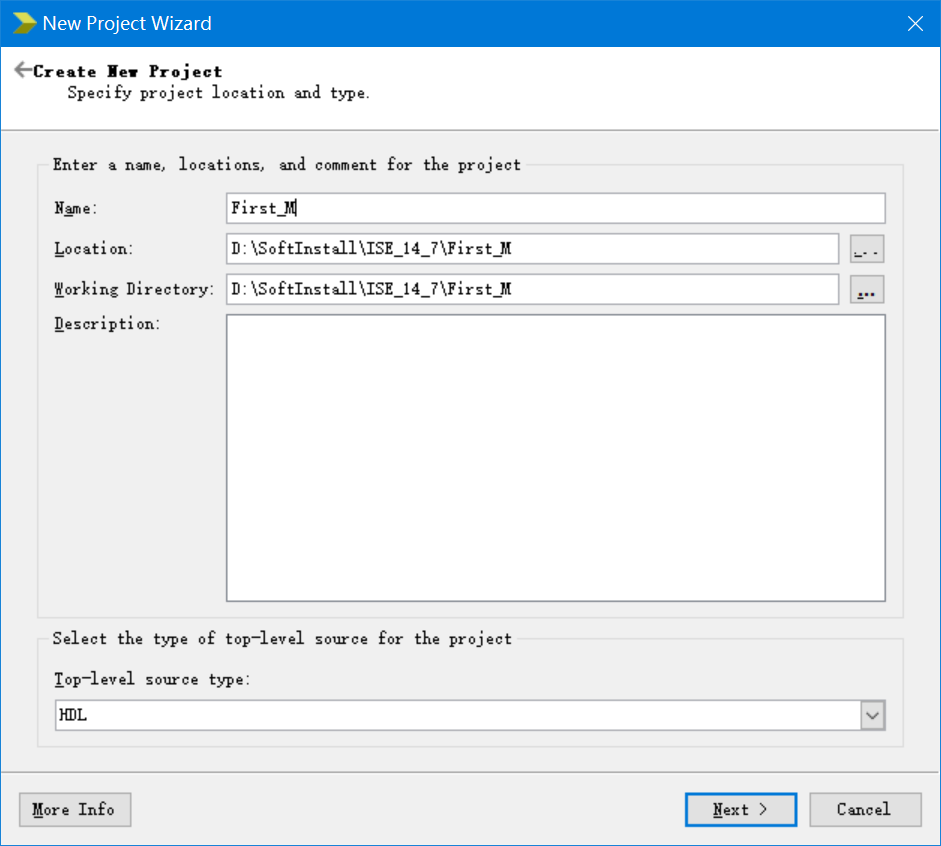Cancel the new project wizard
The image size is (941, 846).
(x=865, y=810)
